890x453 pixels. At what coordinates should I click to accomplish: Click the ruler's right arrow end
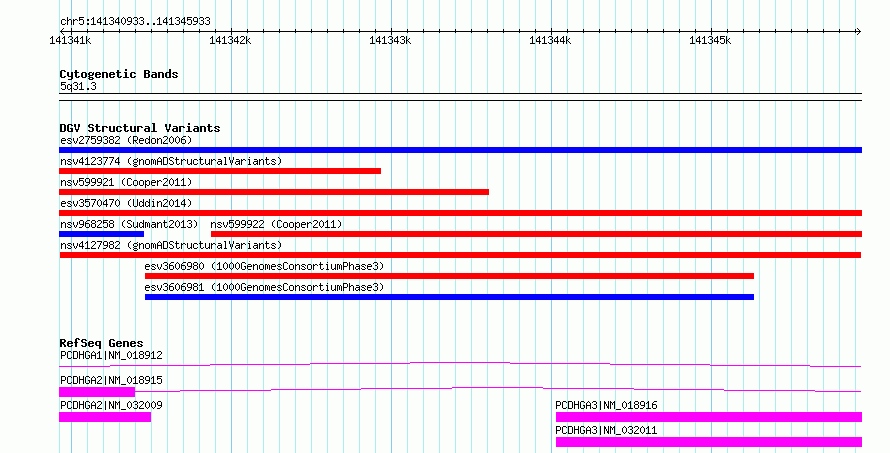point(858,32)
